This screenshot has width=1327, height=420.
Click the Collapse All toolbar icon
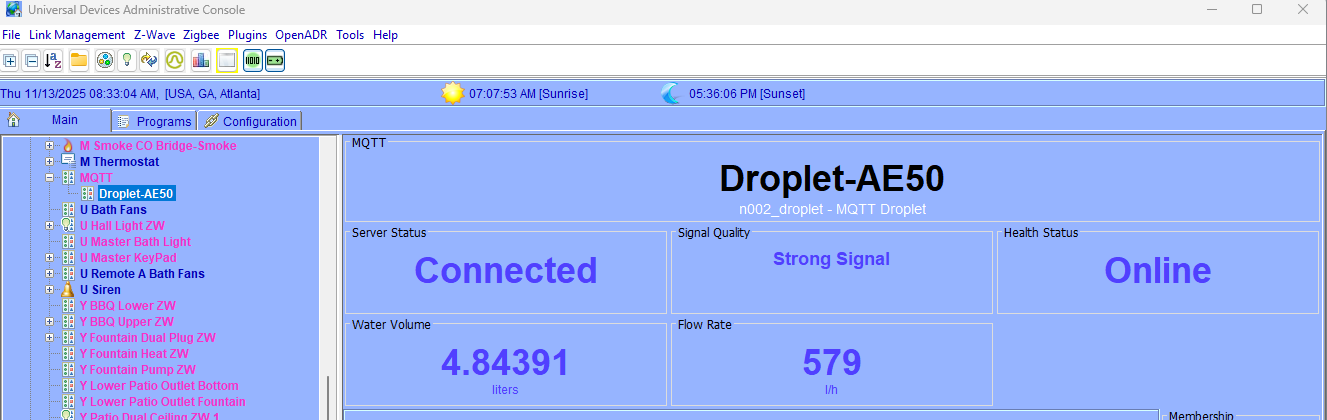point(31,61)
